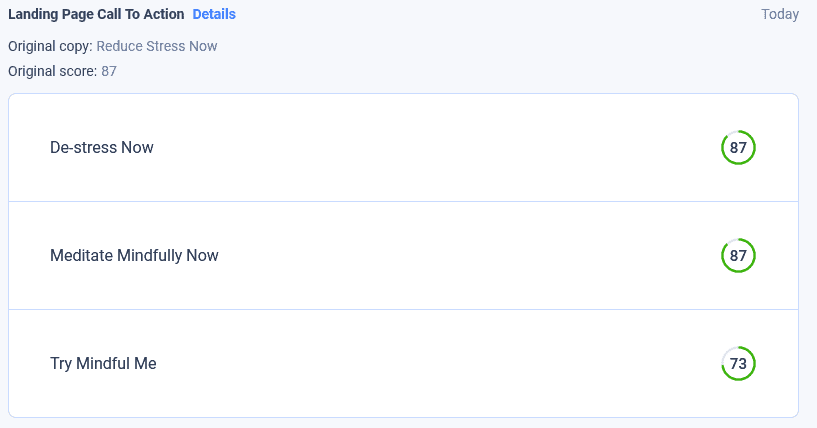
Task: Select the 'Reduce Stress Now' original copy text
Action: click(x=157, y=46)
